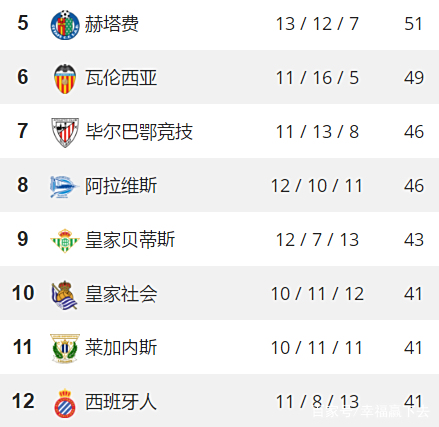This screenshot has width=439, height=427.
Task: Click the 莱加内斯 team name
Action: pos(121,348)
